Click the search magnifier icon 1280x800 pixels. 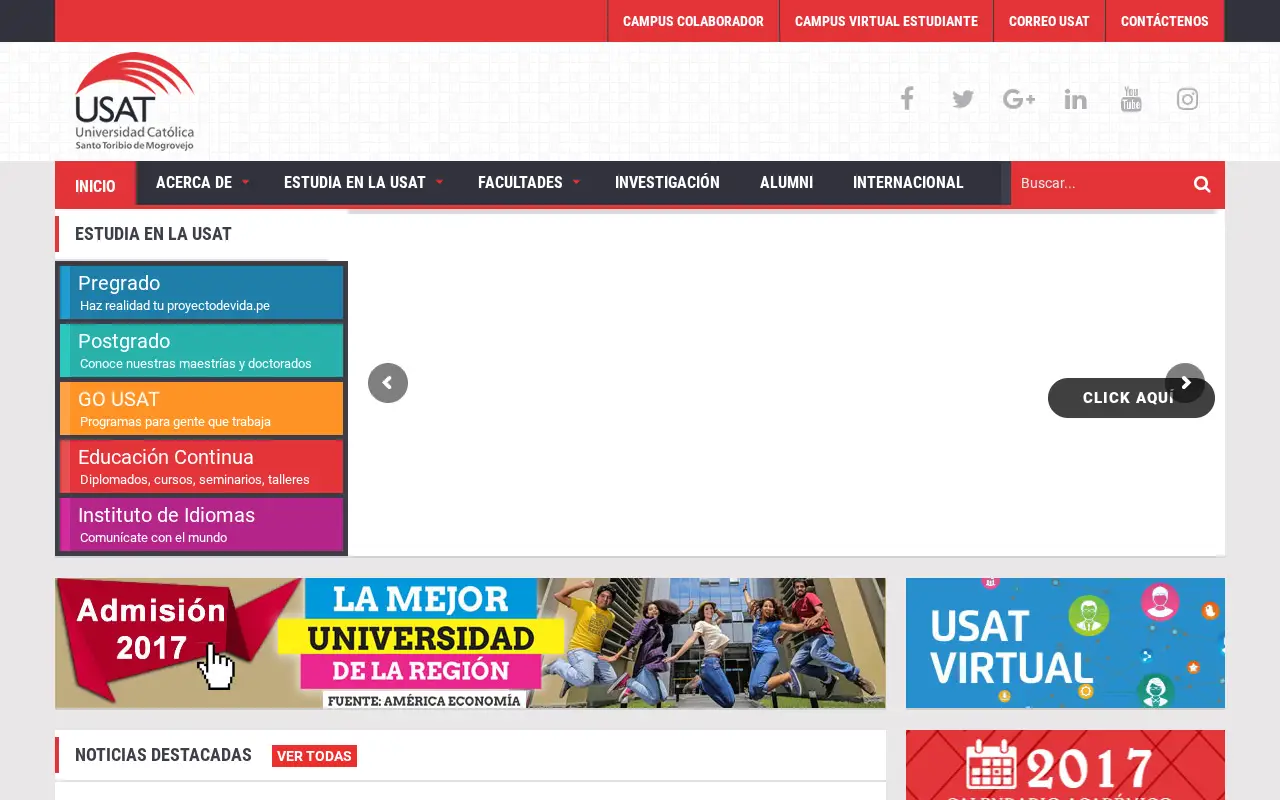(x=1202, y=184)
